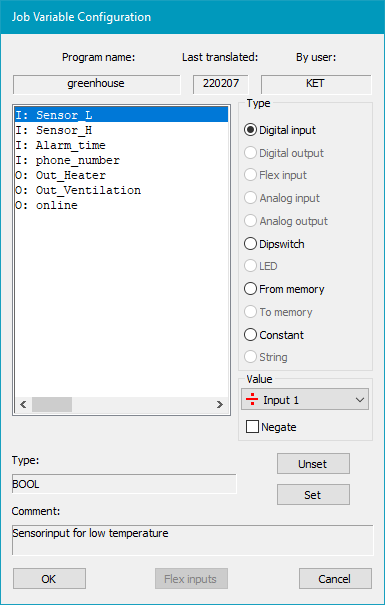Click the list's scroll right arrow

coord(220,404)
